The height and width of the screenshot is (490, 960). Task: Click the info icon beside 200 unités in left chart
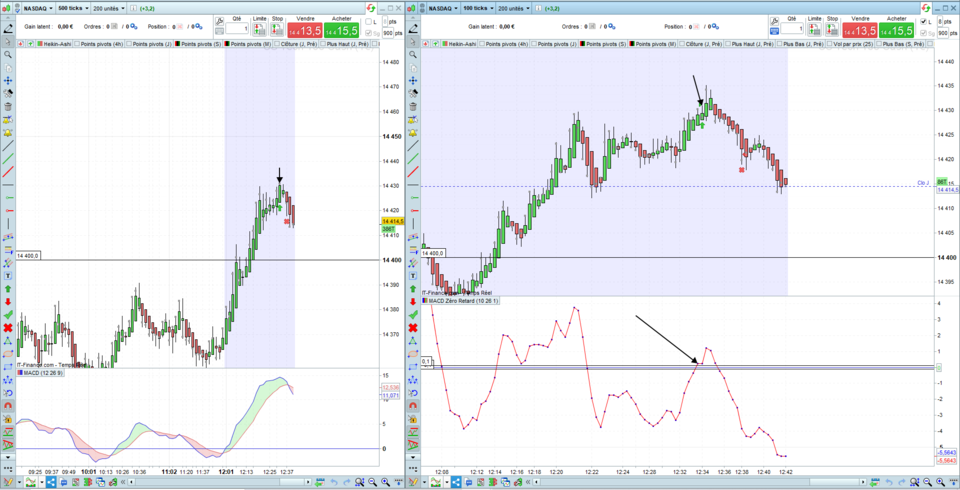[x=133, y=8]
